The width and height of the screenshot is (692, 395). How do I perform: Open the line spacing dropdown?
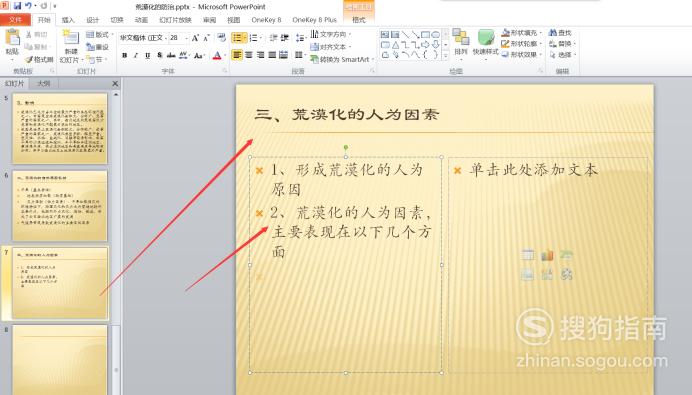point(301,38)
